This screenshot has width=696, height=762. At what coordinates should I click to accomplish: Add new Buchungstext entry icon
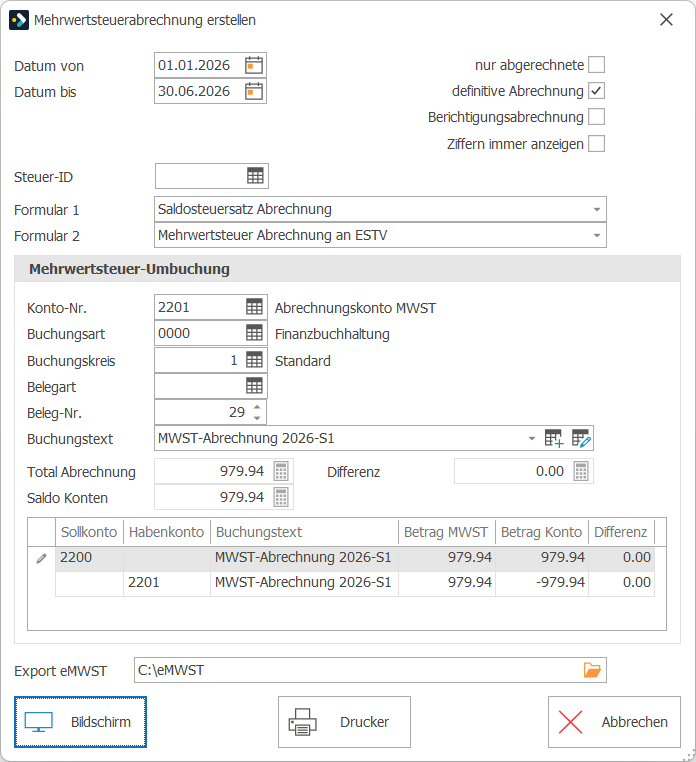click(x=554, y=438)
